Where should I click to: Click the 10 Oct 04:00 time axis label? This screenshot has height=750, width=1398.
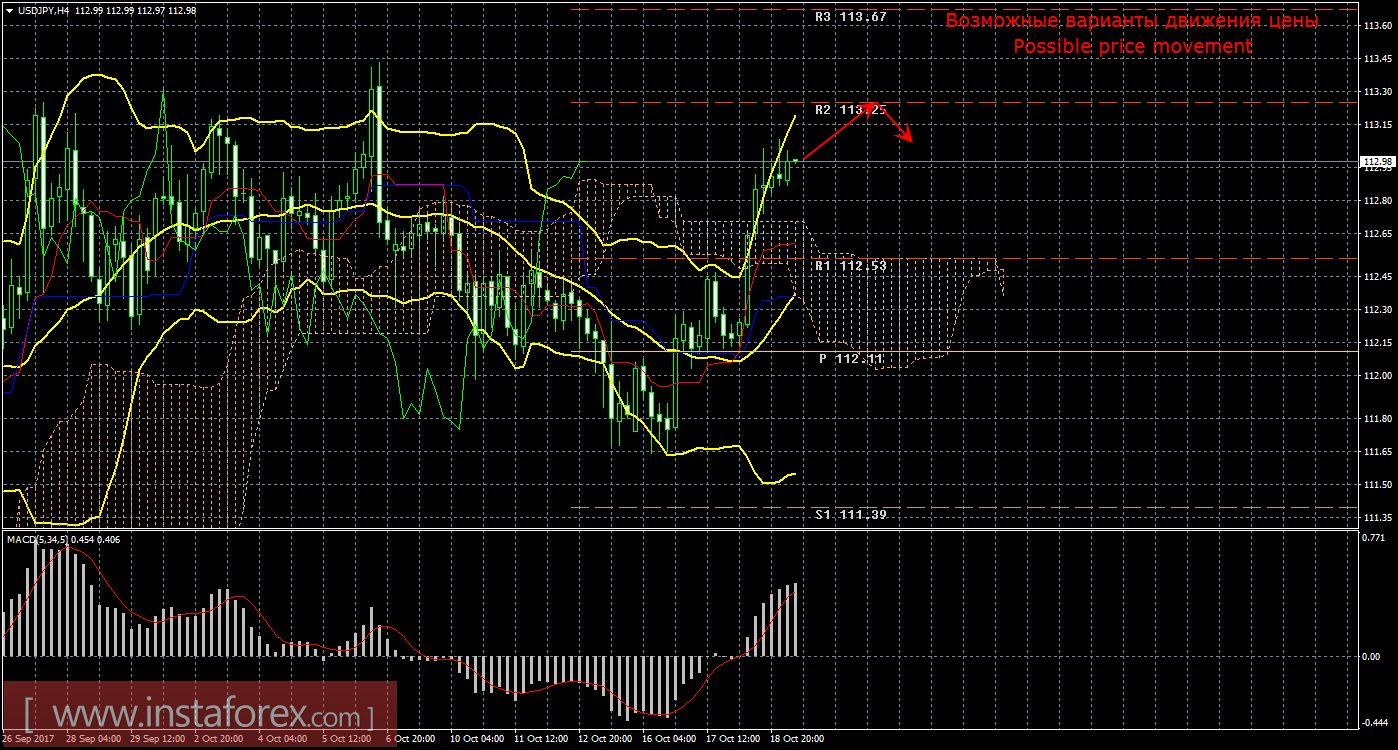475,739
